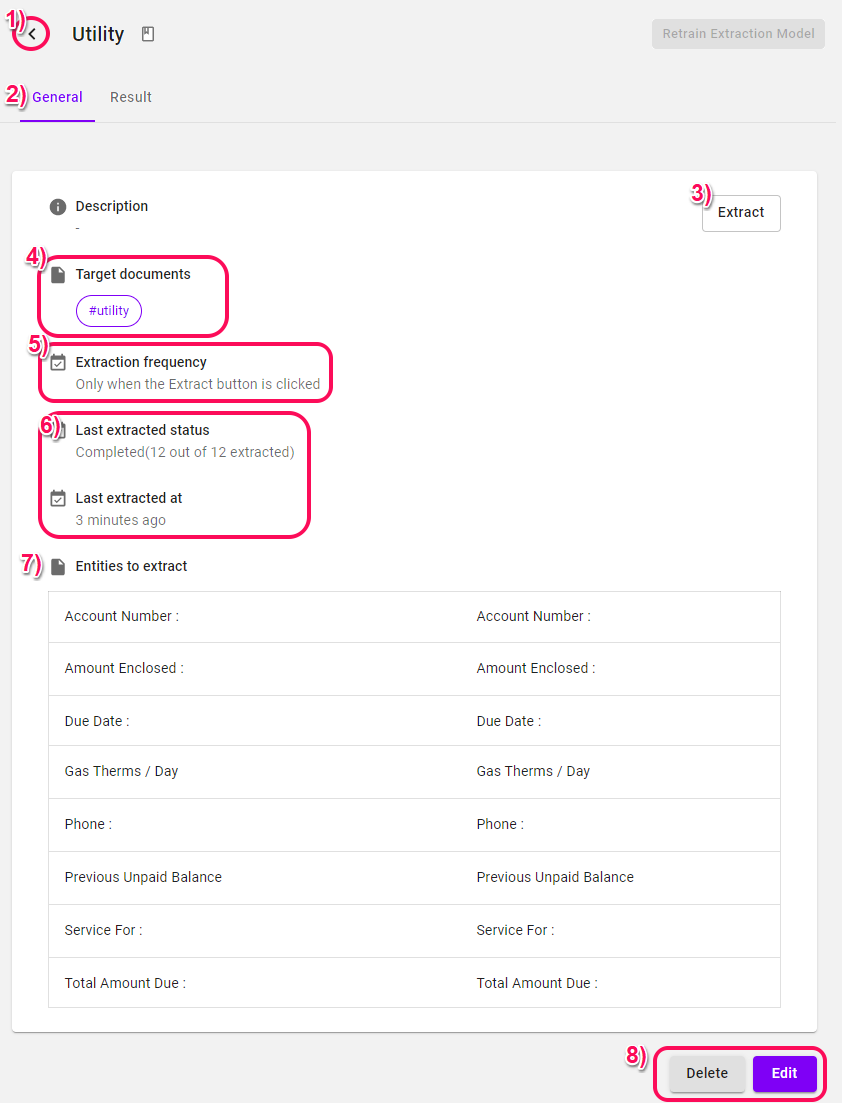This screenshot has width=842, height=1103.
Task: Click the back arrow icon
Action: [x=32, y=34]
